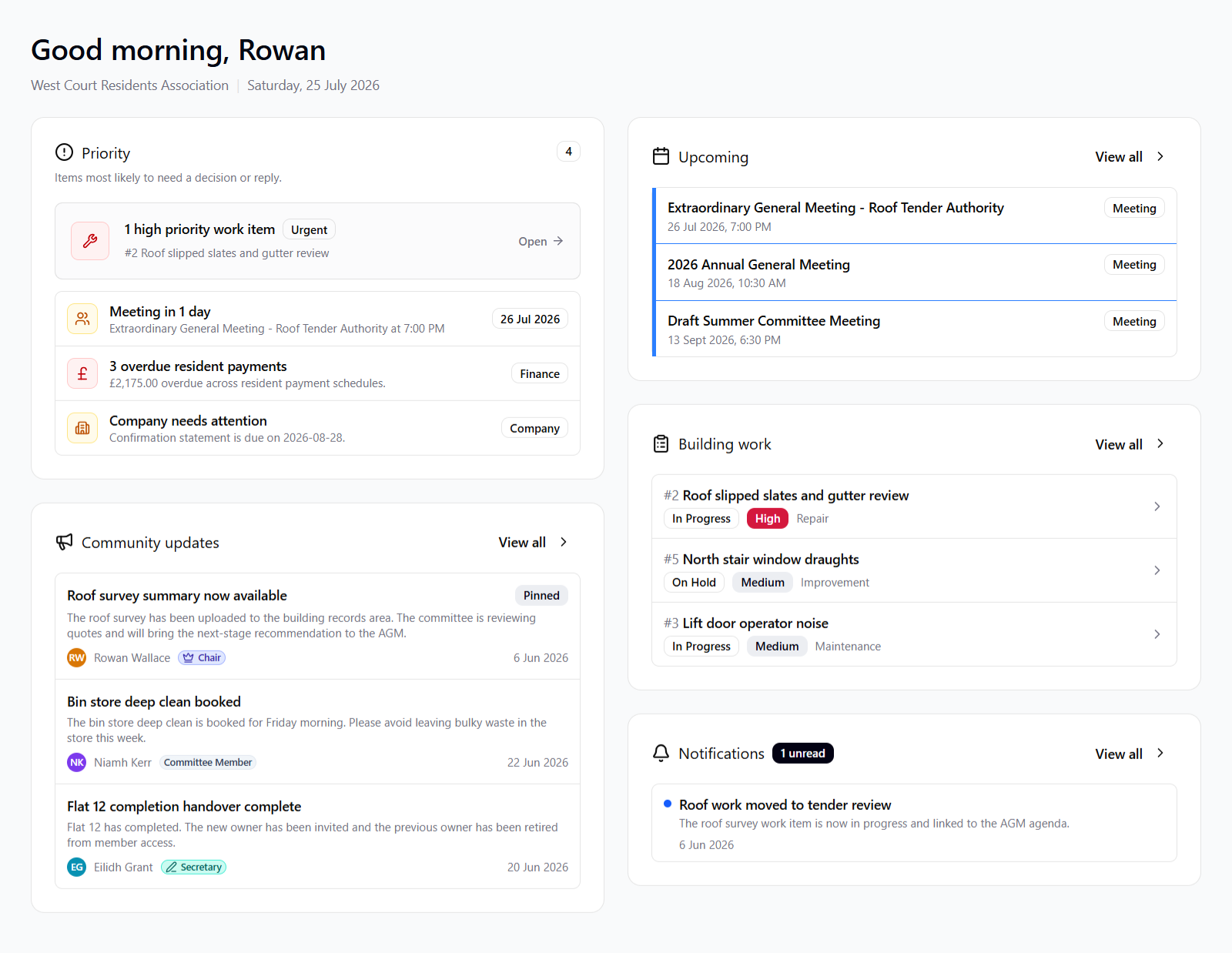Open Bin store deep clean booked post

[x=317, y=732]
